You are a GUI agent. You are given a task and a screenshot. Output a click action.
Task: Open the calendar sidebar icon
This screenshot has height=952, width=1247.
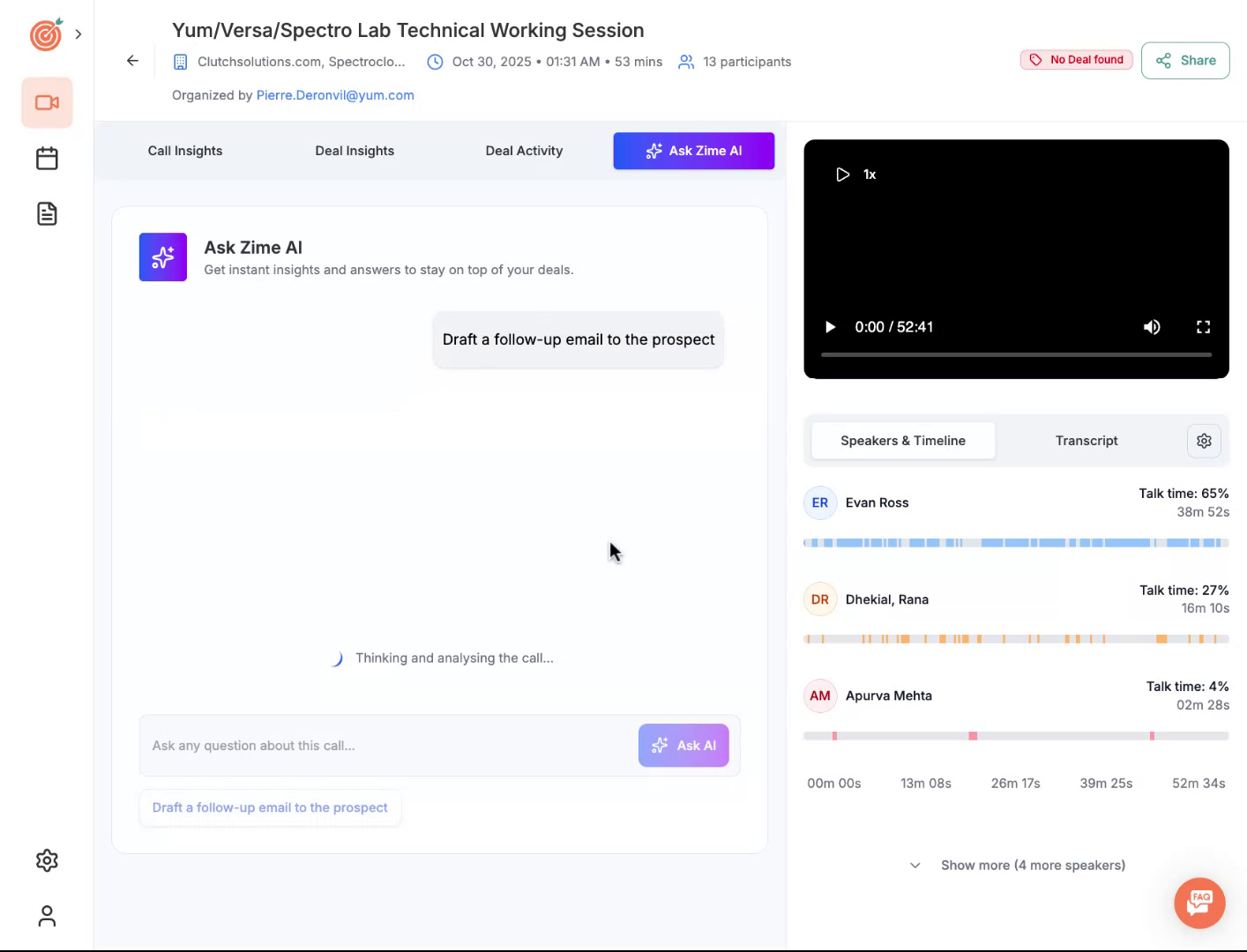[x=47, y=159]
